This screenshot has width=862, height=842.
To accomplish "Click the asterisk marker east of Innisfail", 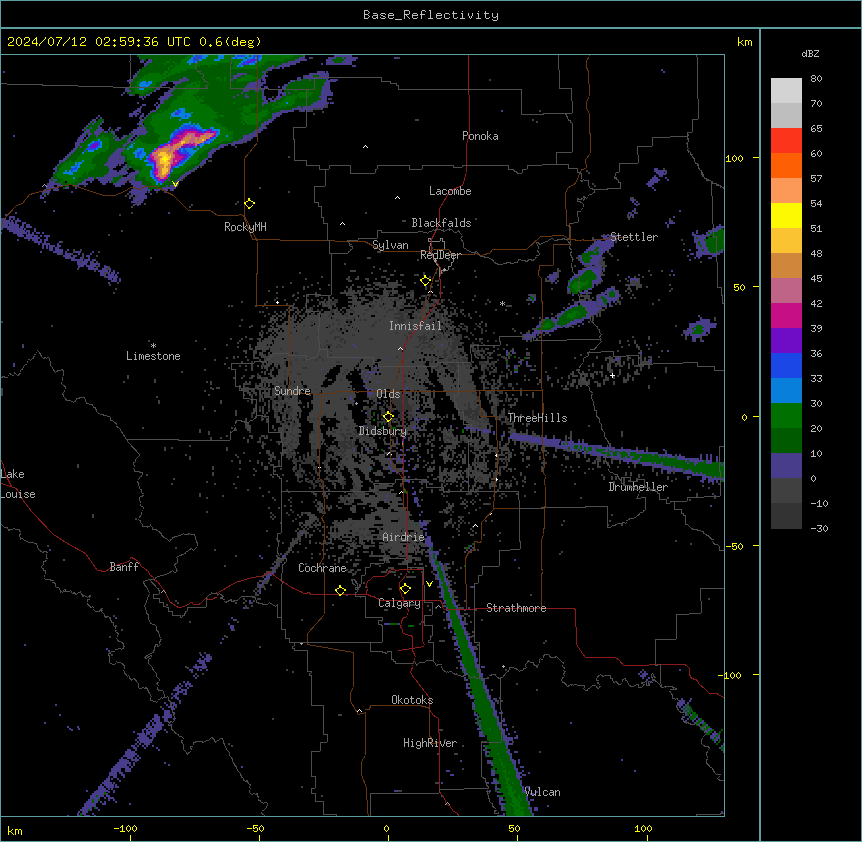I will click(502, 303).
